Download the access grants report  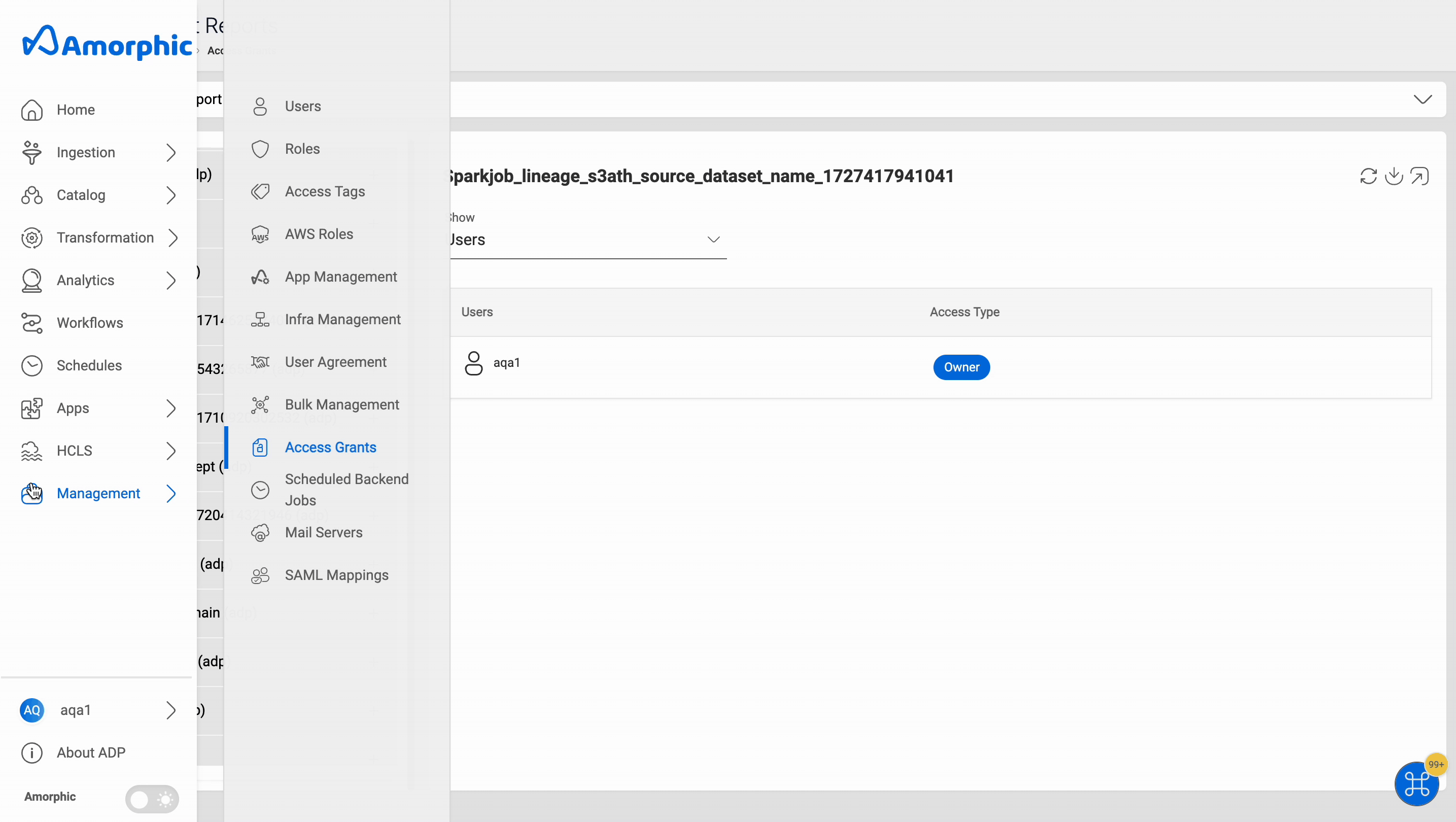(x=1394, y=177)
